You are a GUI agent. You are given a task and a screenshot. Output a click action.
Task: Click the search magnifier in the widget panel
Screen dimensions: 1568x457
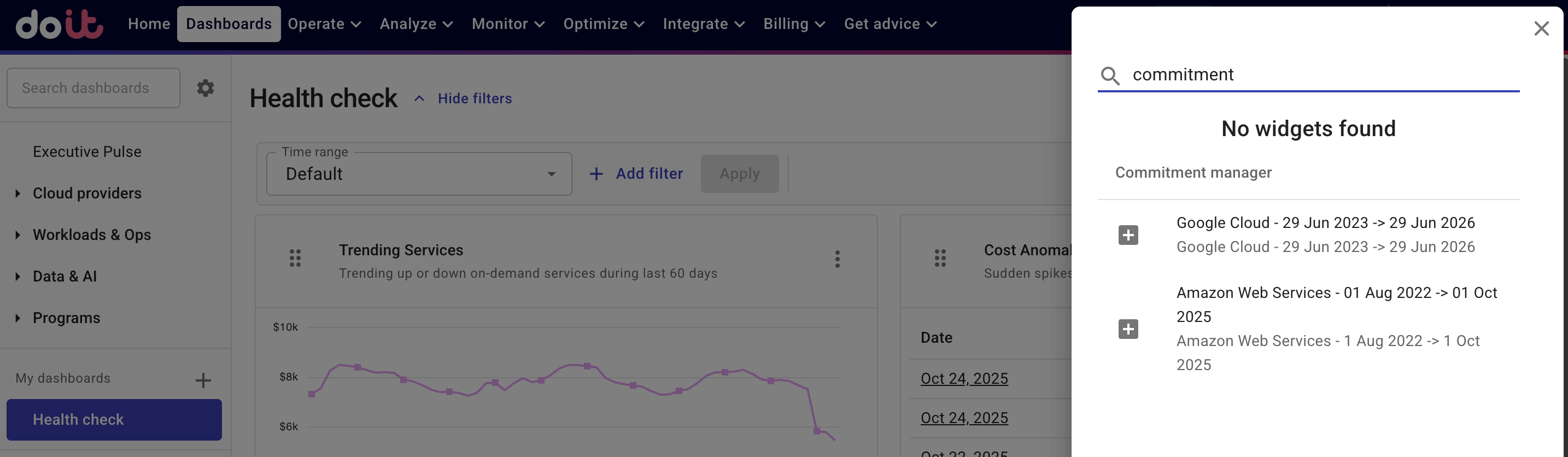pyautogui.click(x=1111, y=75)
